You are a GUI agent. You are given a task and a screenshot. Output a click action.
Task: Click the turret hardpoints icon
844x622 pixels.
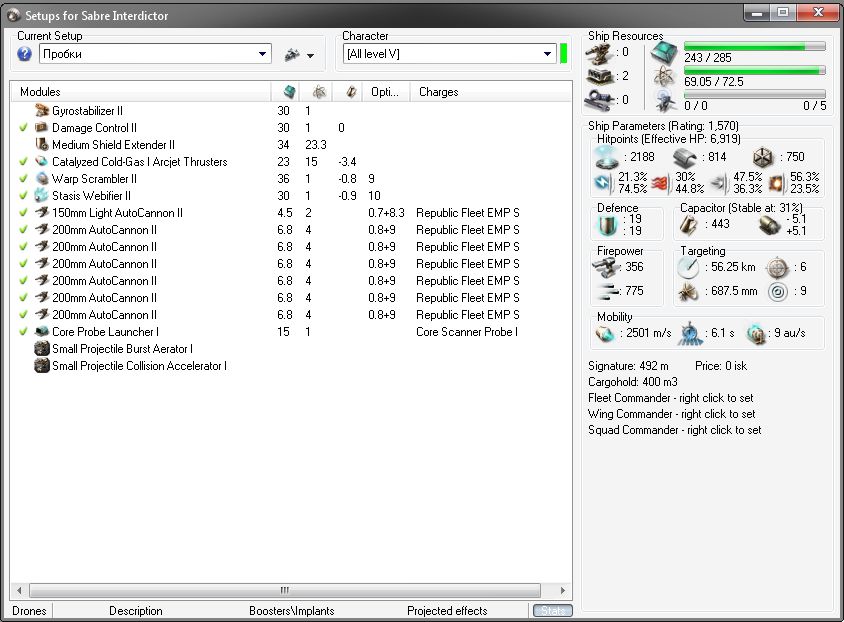[598, 53]
